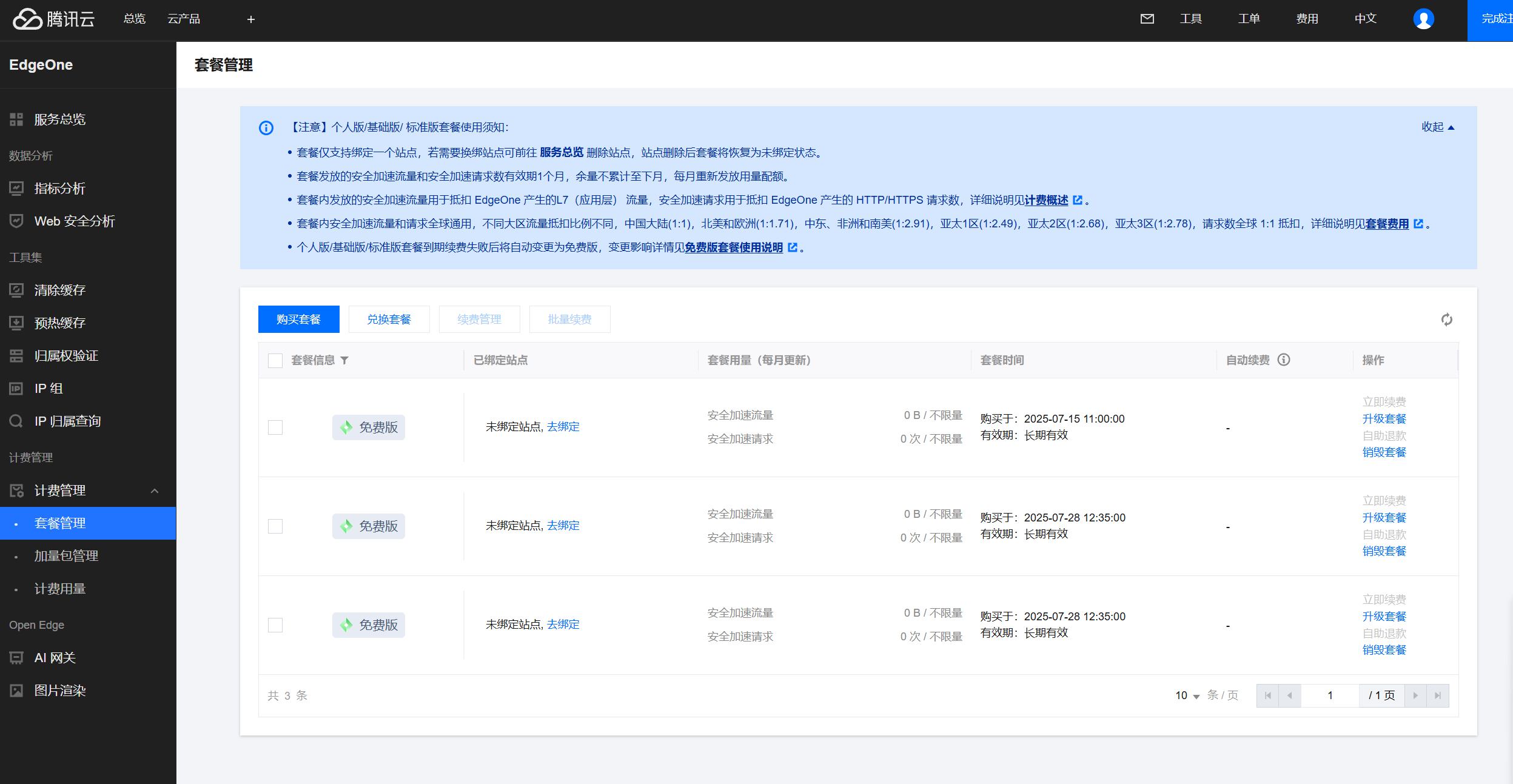Collapse the 计费管理 sidebar group
Screen dimensions: 1513x784
click(155, 491)
